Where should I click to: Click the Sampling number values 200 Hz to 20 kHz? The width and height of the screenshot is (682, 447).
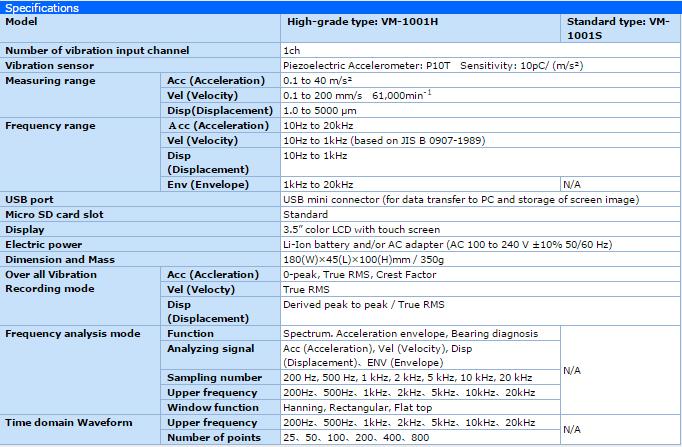coord(408,377)
